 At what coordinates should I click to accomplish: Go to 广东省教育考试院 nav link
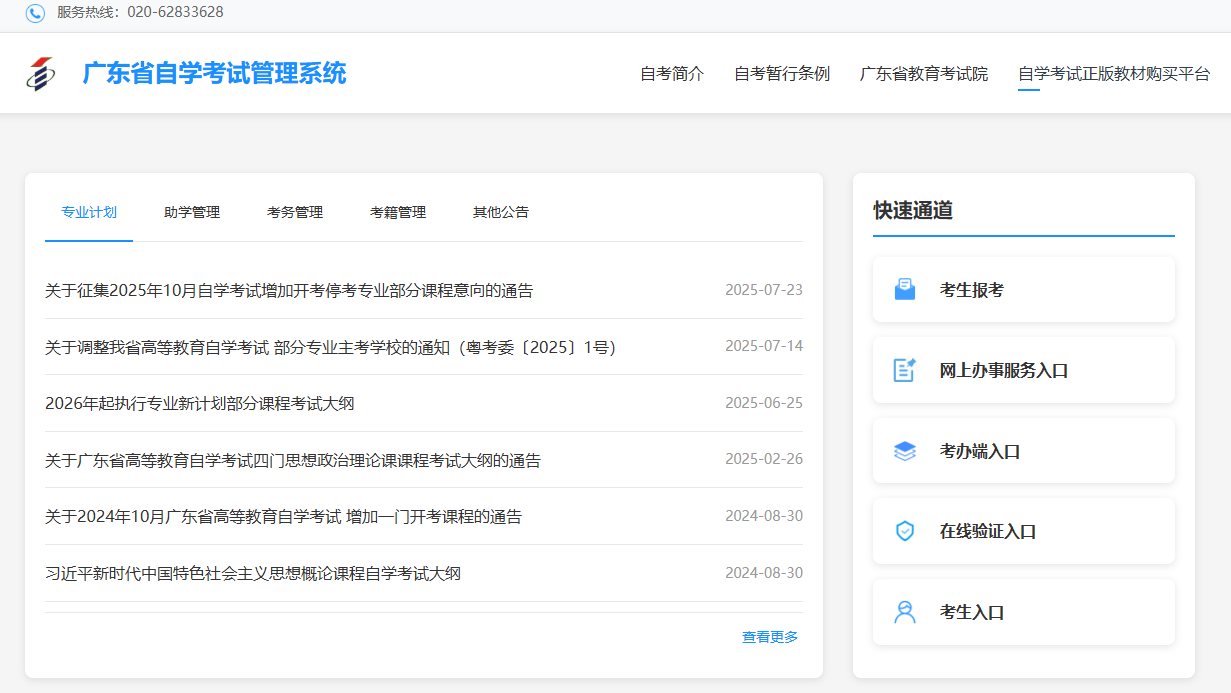click(924, 74)
